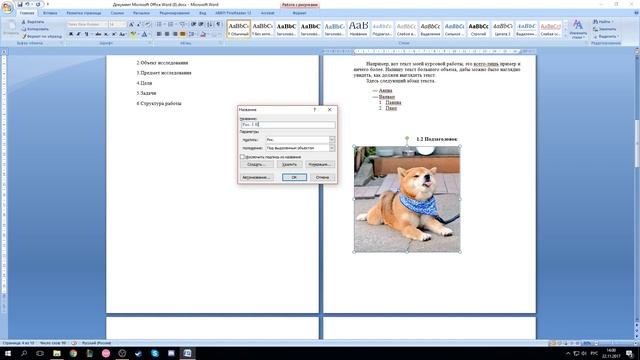Select the Обычный style in gallery

[x=238, y=29]
